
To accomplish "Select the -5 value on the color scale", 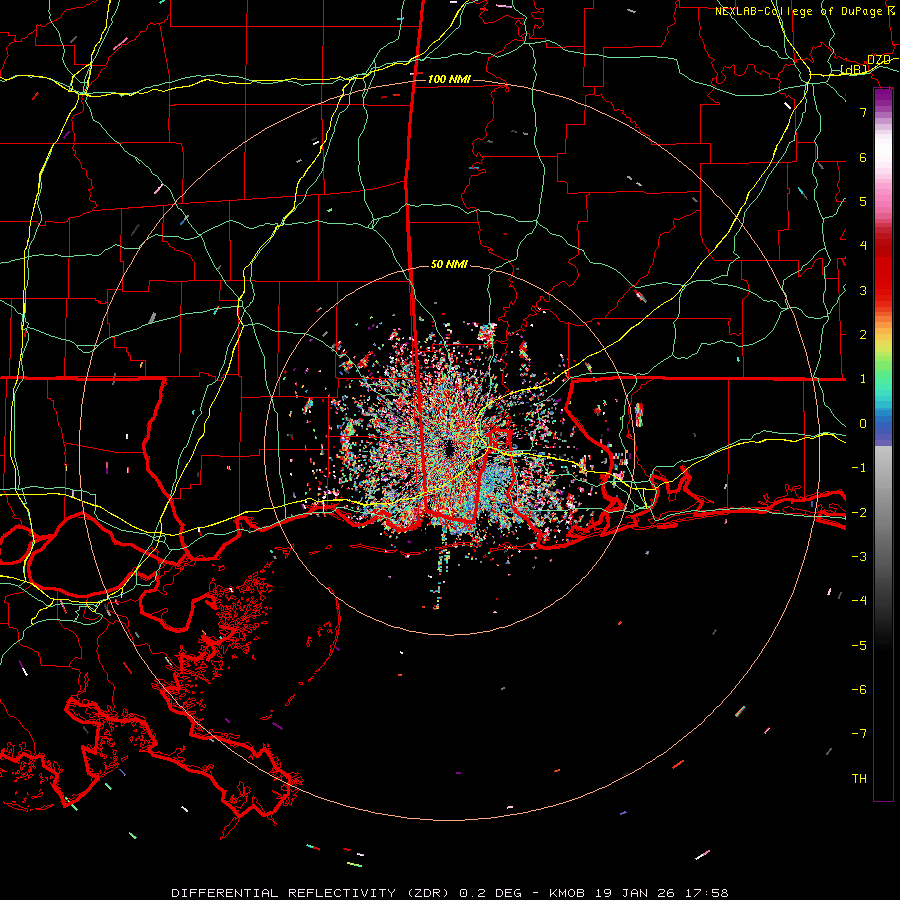I will pos(859,646).
